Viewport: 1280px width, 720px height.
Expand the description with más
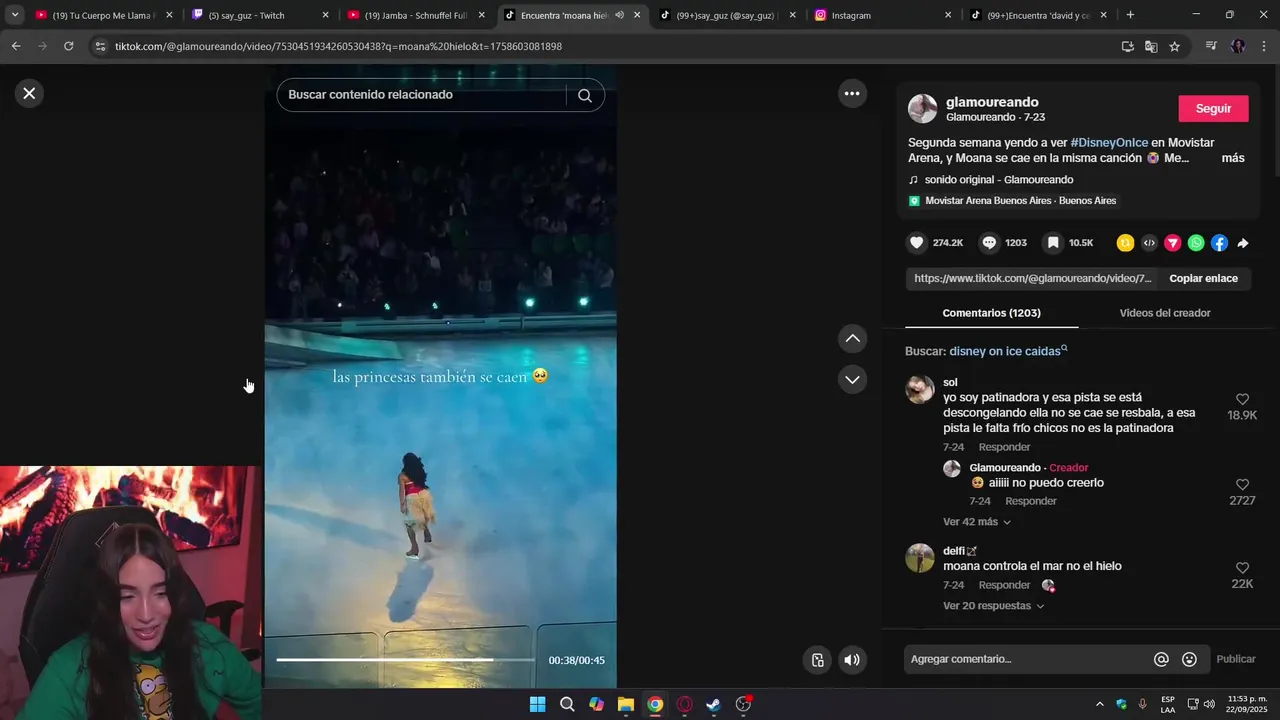tap(1233, 158)
